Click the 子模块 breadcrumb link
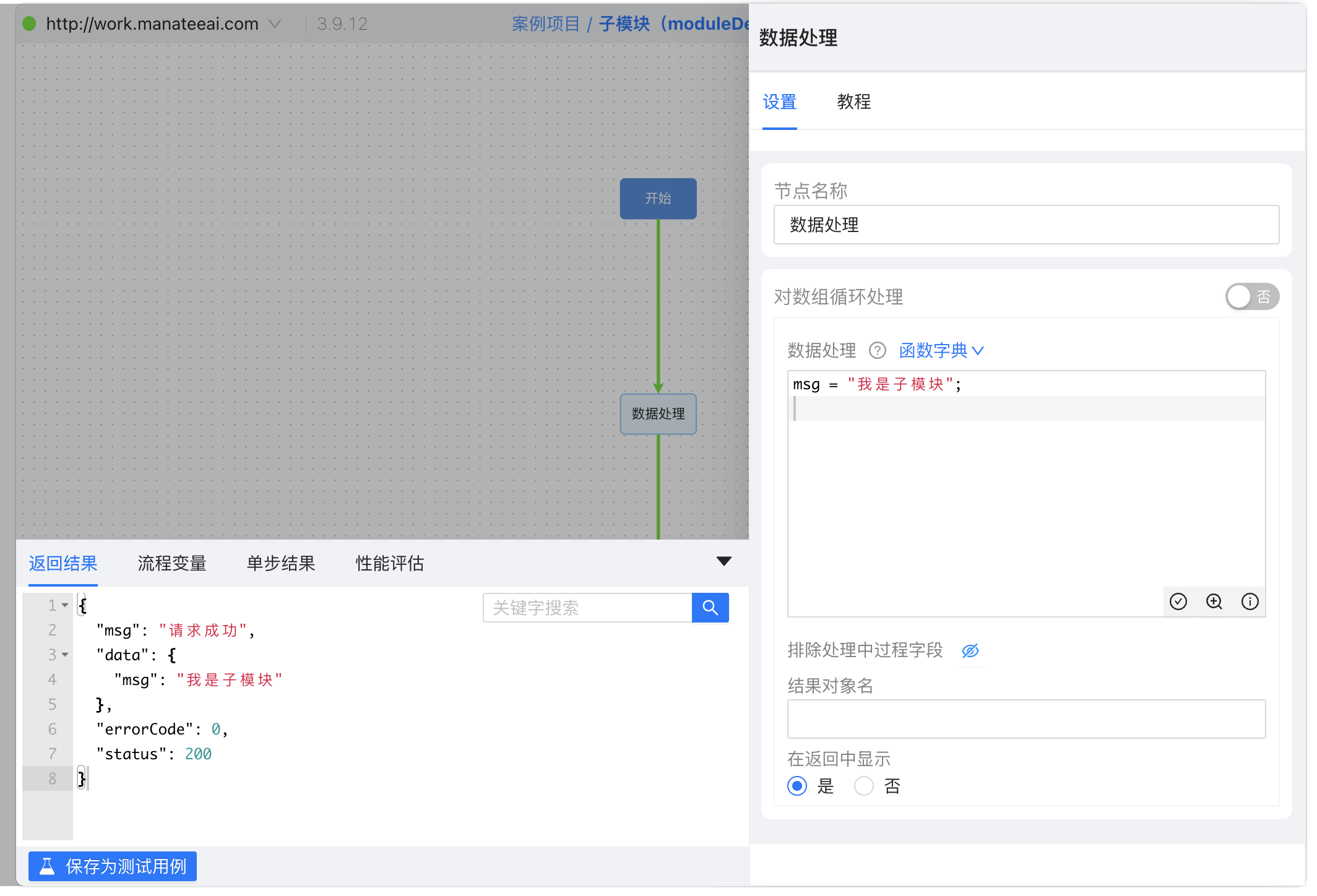This screenshot has height=896, width=1317. tap(673, 24)
